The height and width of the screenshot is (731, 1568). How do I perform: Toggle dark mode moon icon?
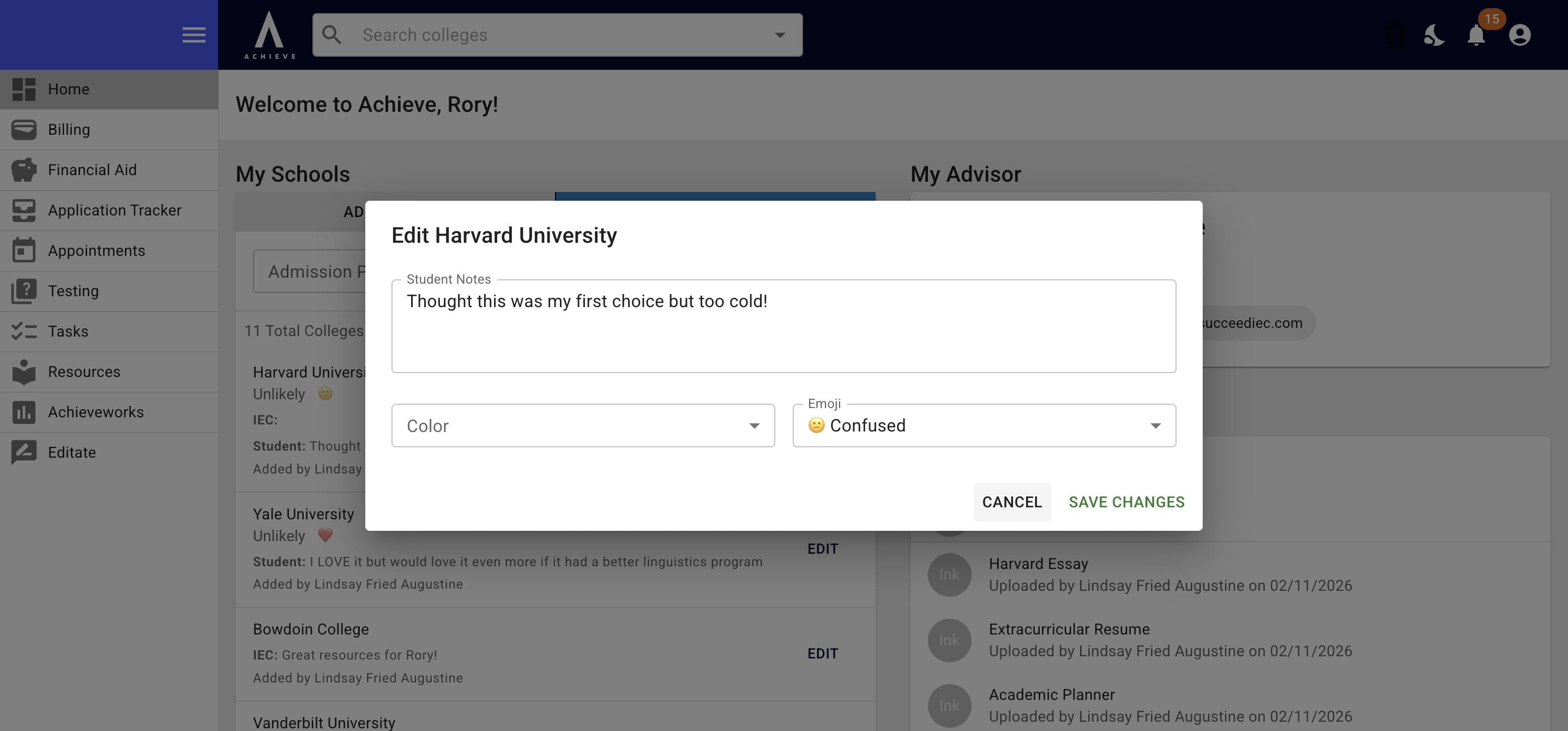1434,35
